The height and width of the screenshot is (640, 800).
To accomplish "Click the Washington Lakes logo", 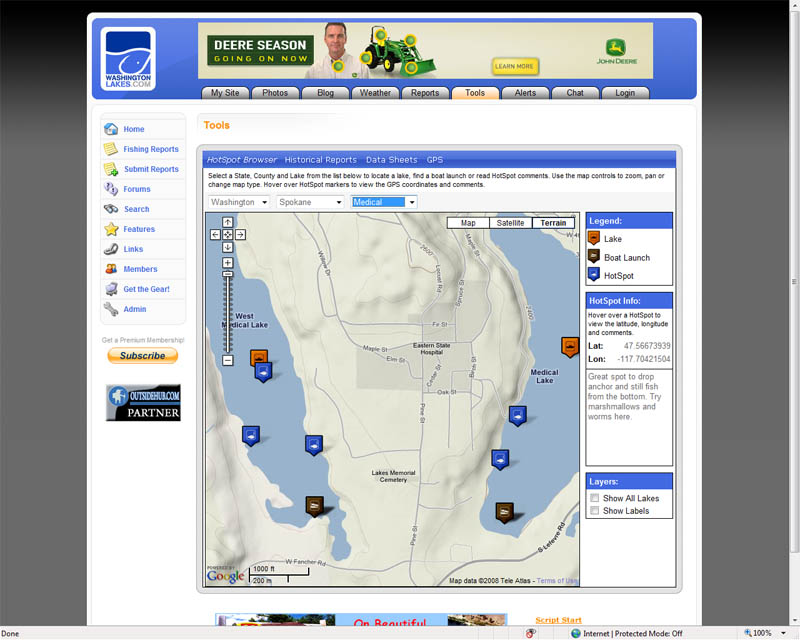I will pos(128,59).
